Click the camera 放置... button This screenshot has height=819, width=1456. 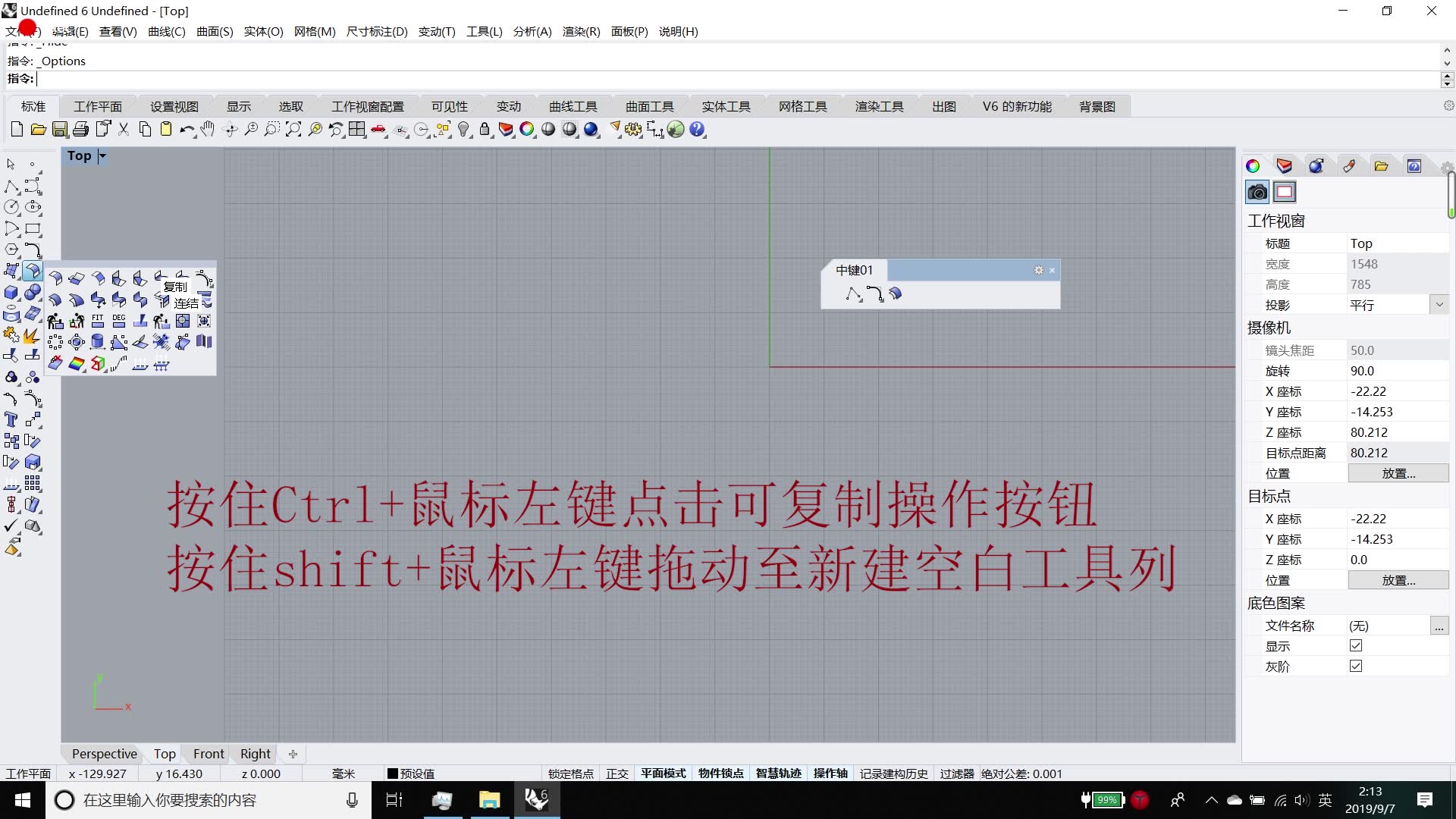pos(1398,473)
